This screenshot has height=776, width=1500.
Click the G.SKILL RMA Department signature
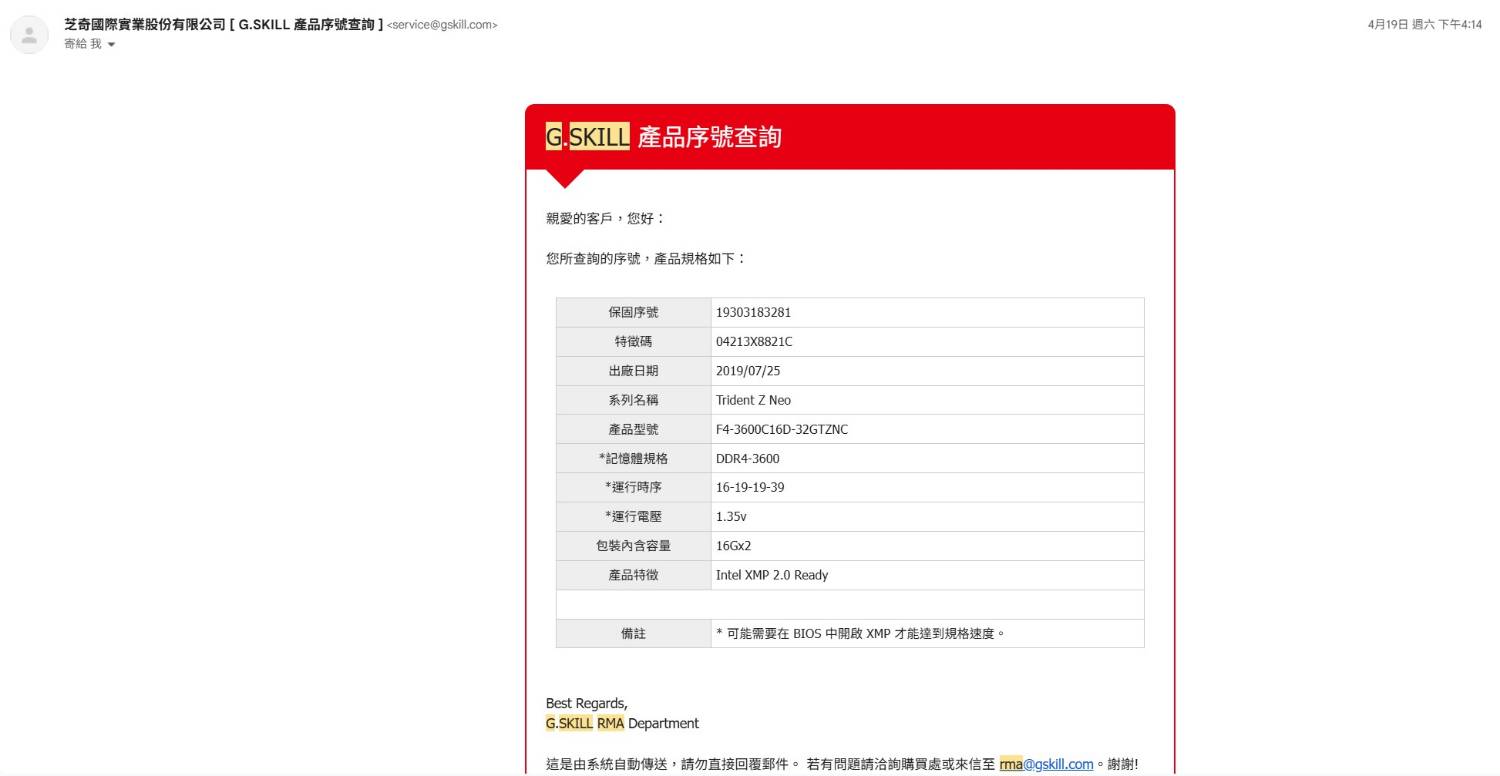click(x=622, y=723)
